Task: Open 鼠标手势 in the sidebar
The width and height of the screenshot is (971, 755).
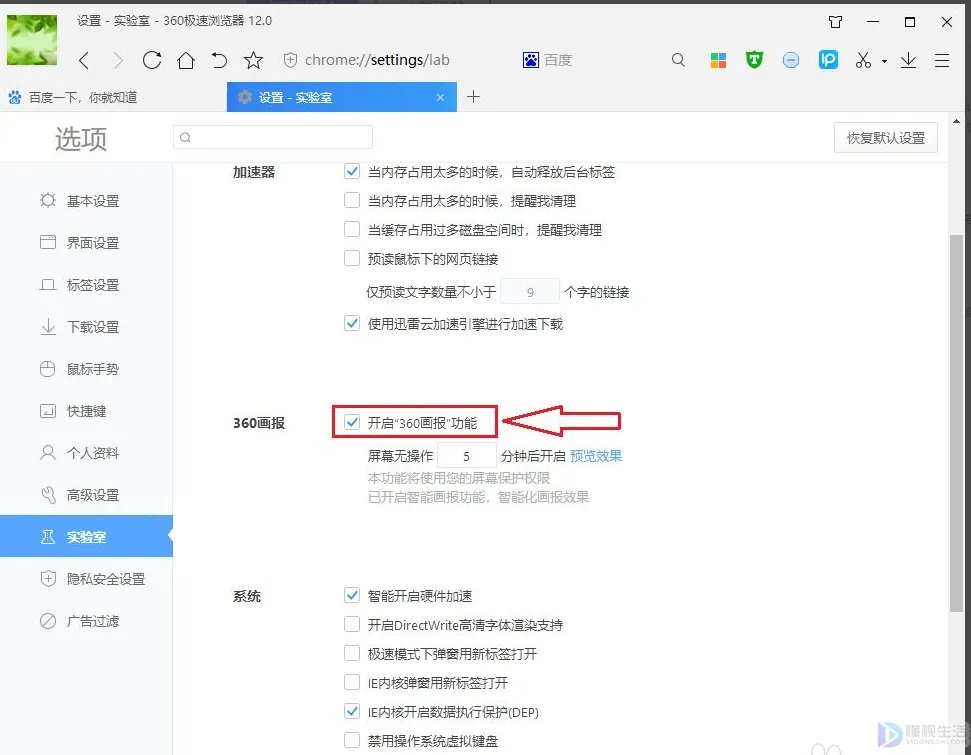Action: coord(86,369)
